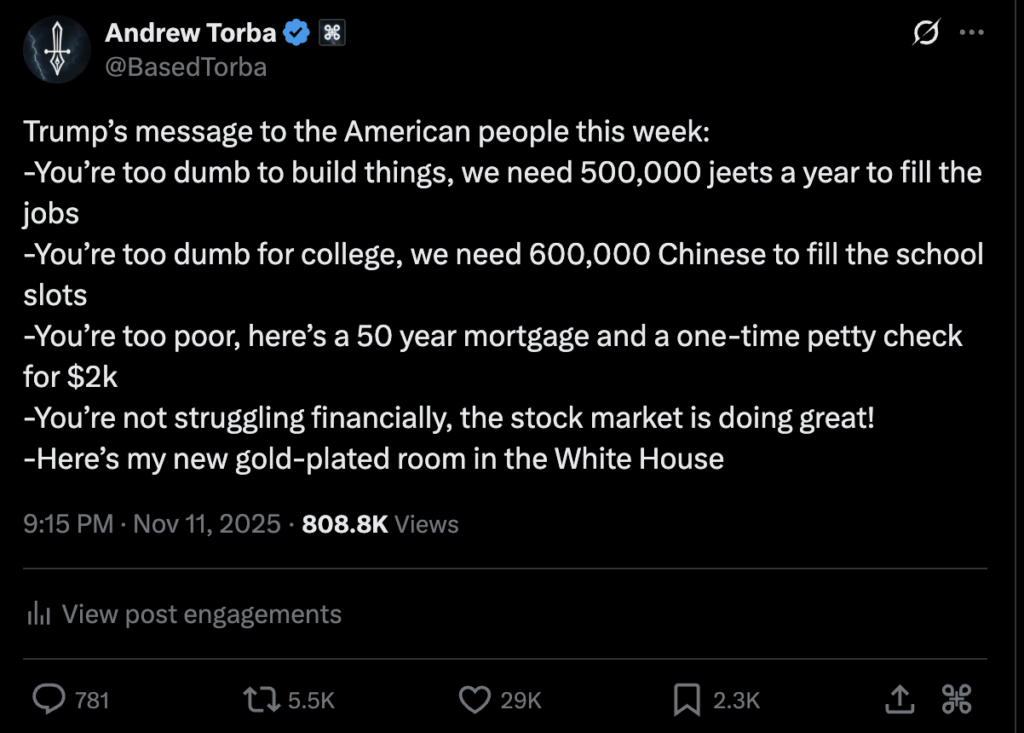Click the 5.5K reposts count
The height and width of the screenshot is (733, 1024).
(311, 700)
